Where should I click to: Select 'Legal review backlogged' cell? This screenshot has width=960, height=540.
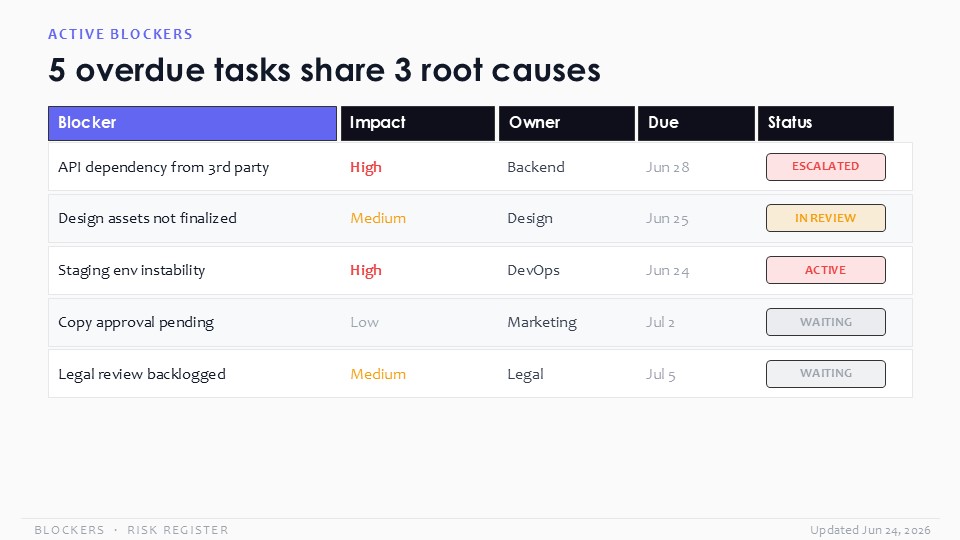point(142,374)
